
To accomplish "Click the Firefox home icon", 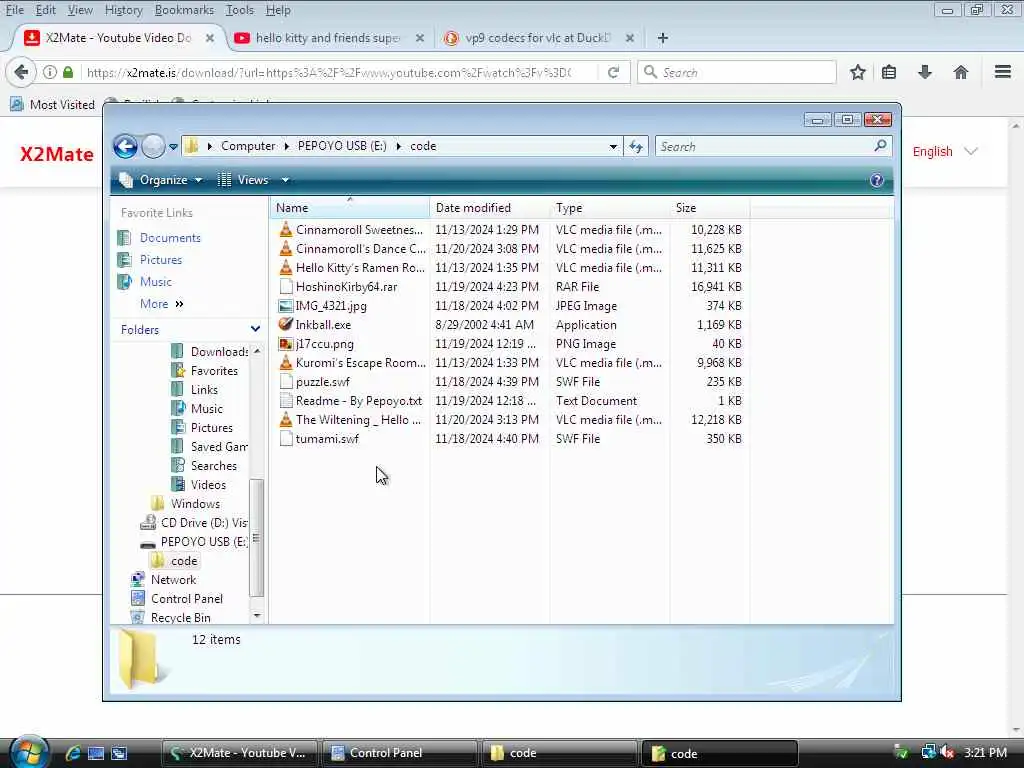I will [x=960, y=72].
